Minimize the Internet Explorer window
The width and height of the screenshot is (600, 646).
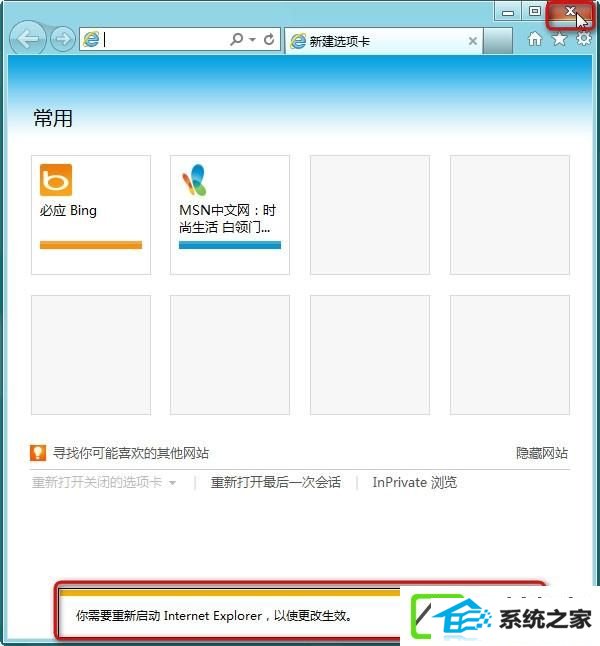[508, 12]
